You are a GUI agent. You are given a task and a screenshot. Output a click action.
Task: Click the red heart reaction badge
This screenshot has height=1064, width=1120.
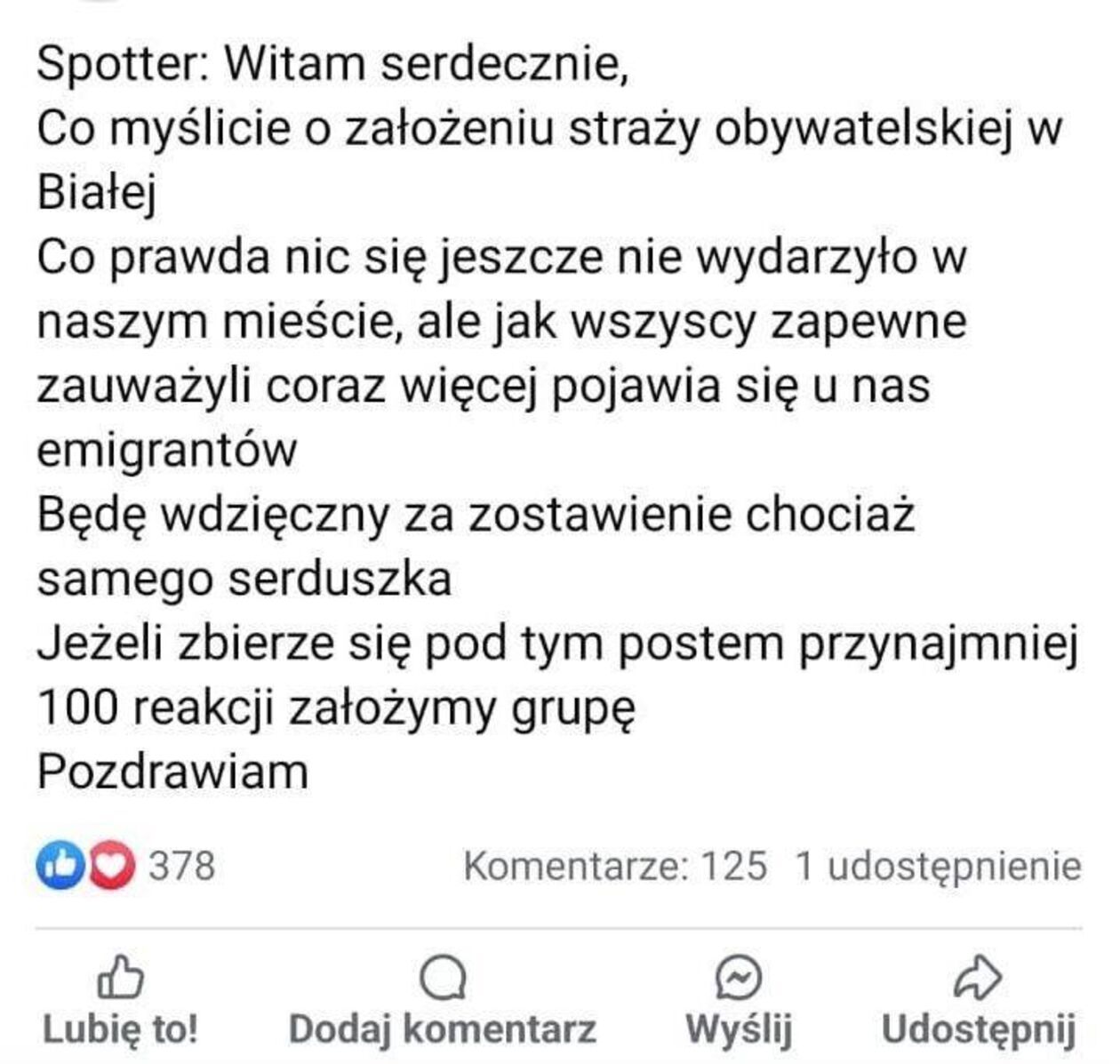tap(111, 865)
